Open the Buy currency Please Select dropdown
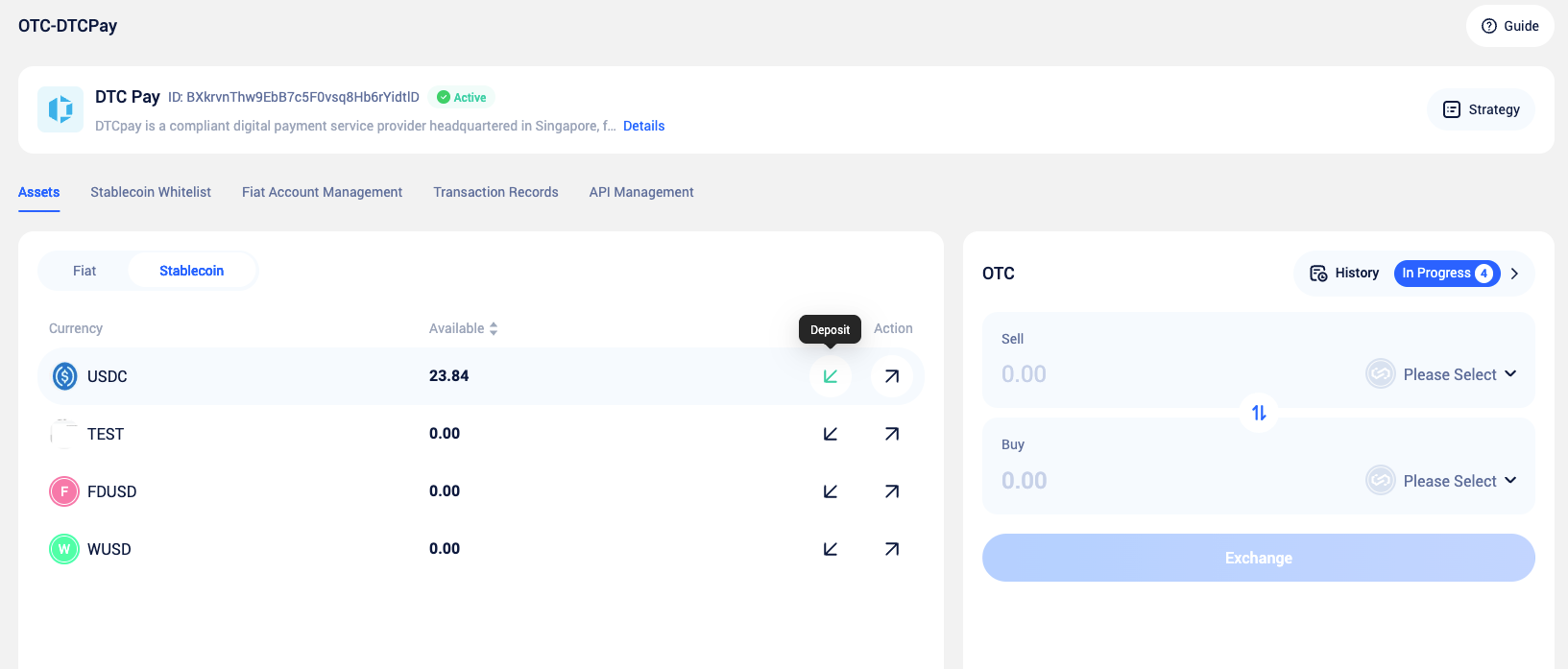Screen dimensions: 1568x669 click(1441, 481)
